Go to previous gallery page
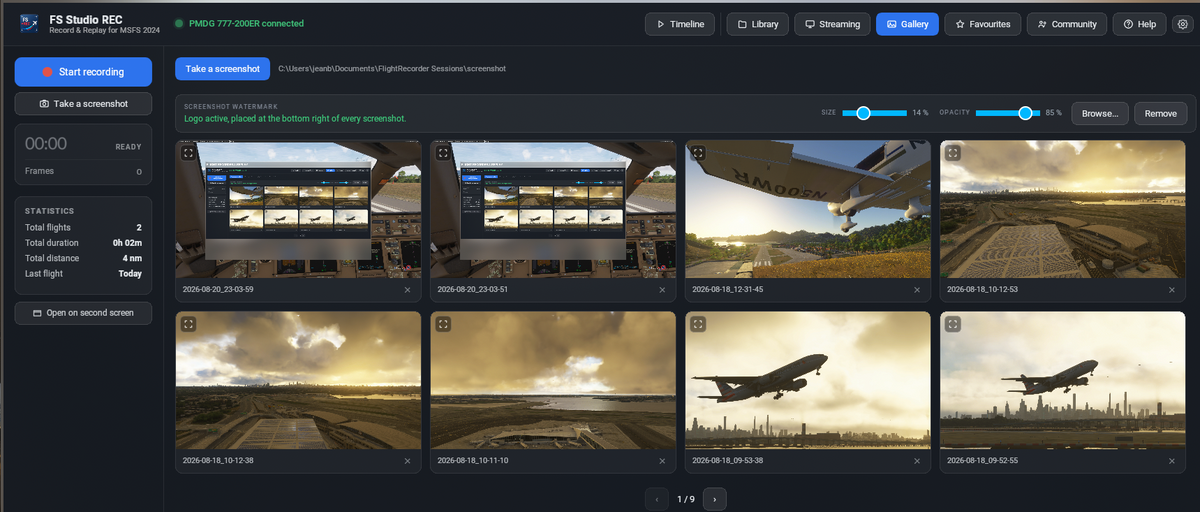The height and width of the screenshot is (512, 1200). pos(656,498)
